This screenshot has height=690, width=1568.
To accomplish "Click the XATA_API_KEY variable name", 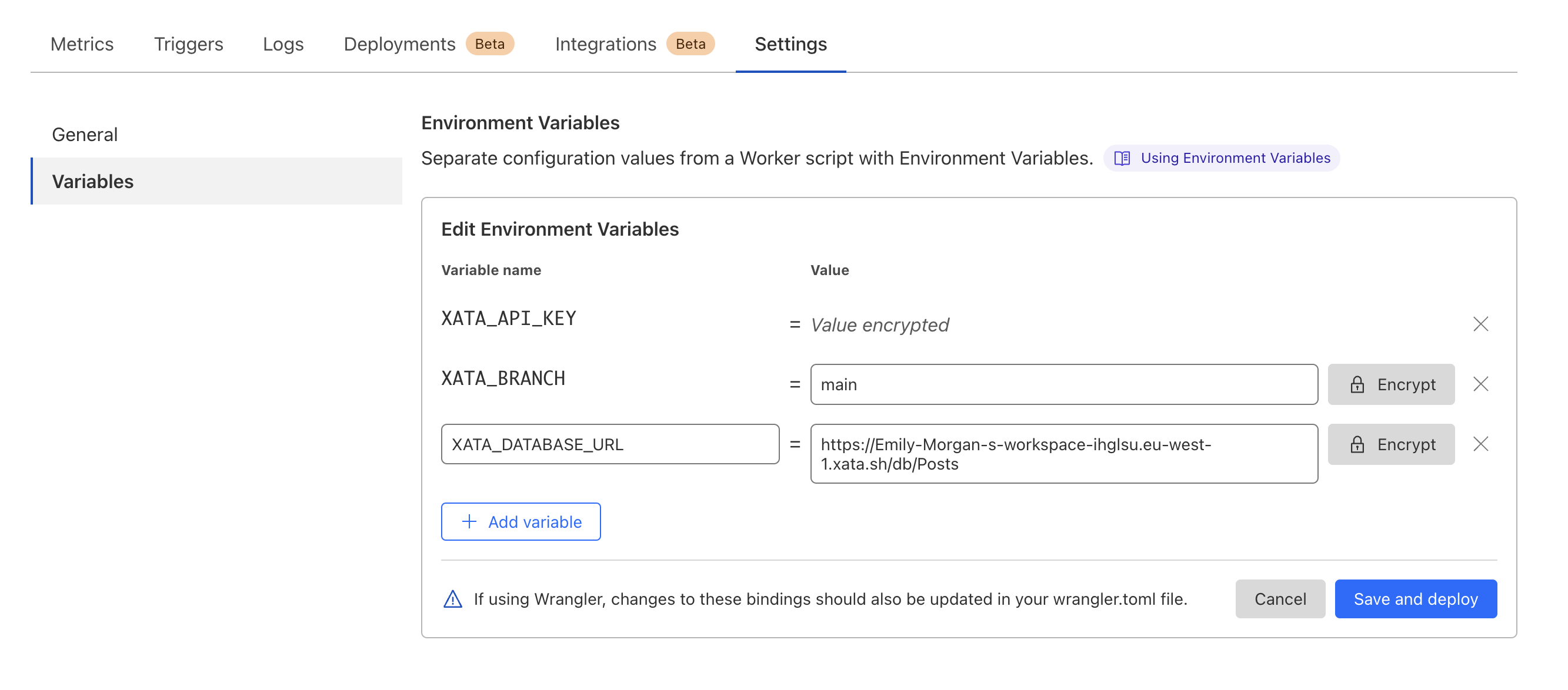I will [508, 318].
